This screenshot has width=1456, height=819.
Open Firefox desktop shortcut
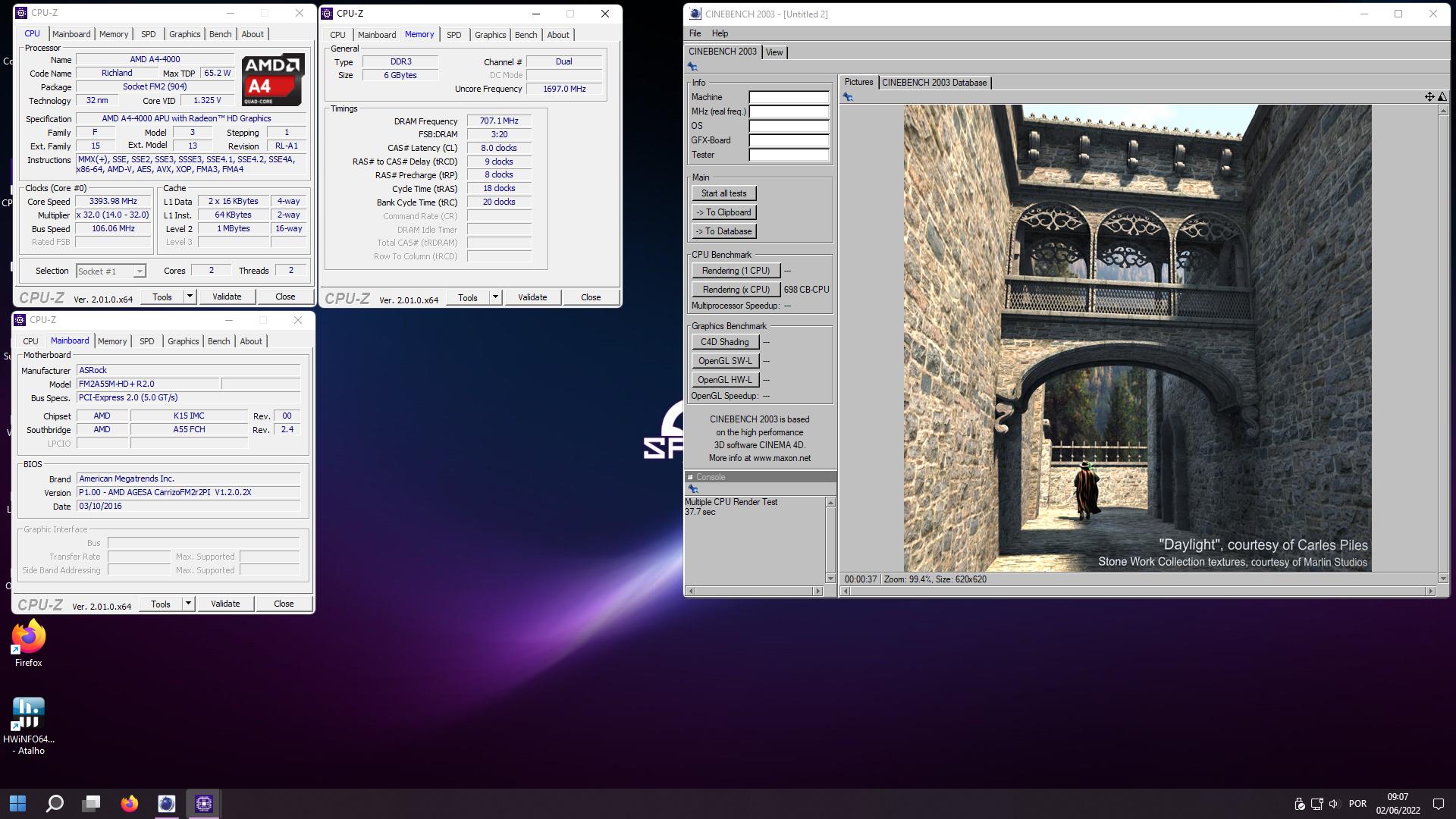coord(28,644)
